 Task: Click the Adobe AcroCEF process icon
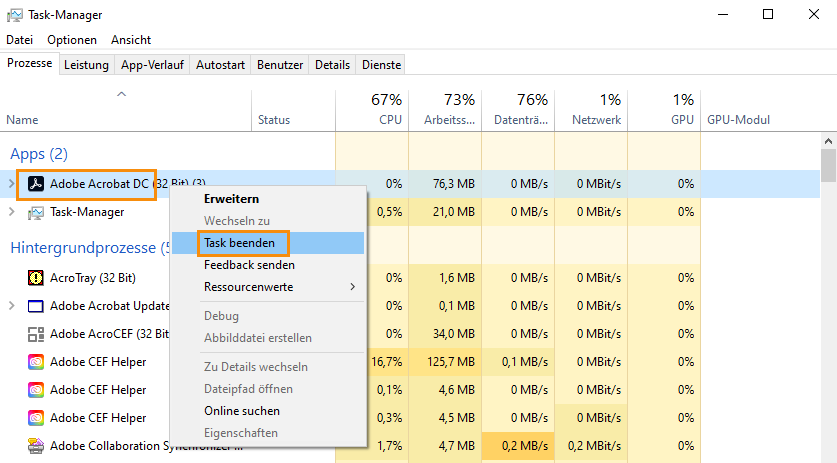click(x=35, y=334)
